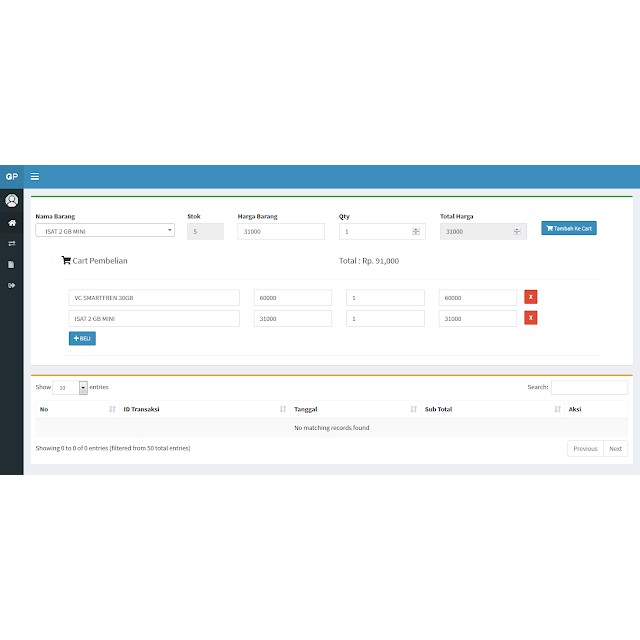Open the user profile avatar
This screenshot has height=640, width=640.
11,200
